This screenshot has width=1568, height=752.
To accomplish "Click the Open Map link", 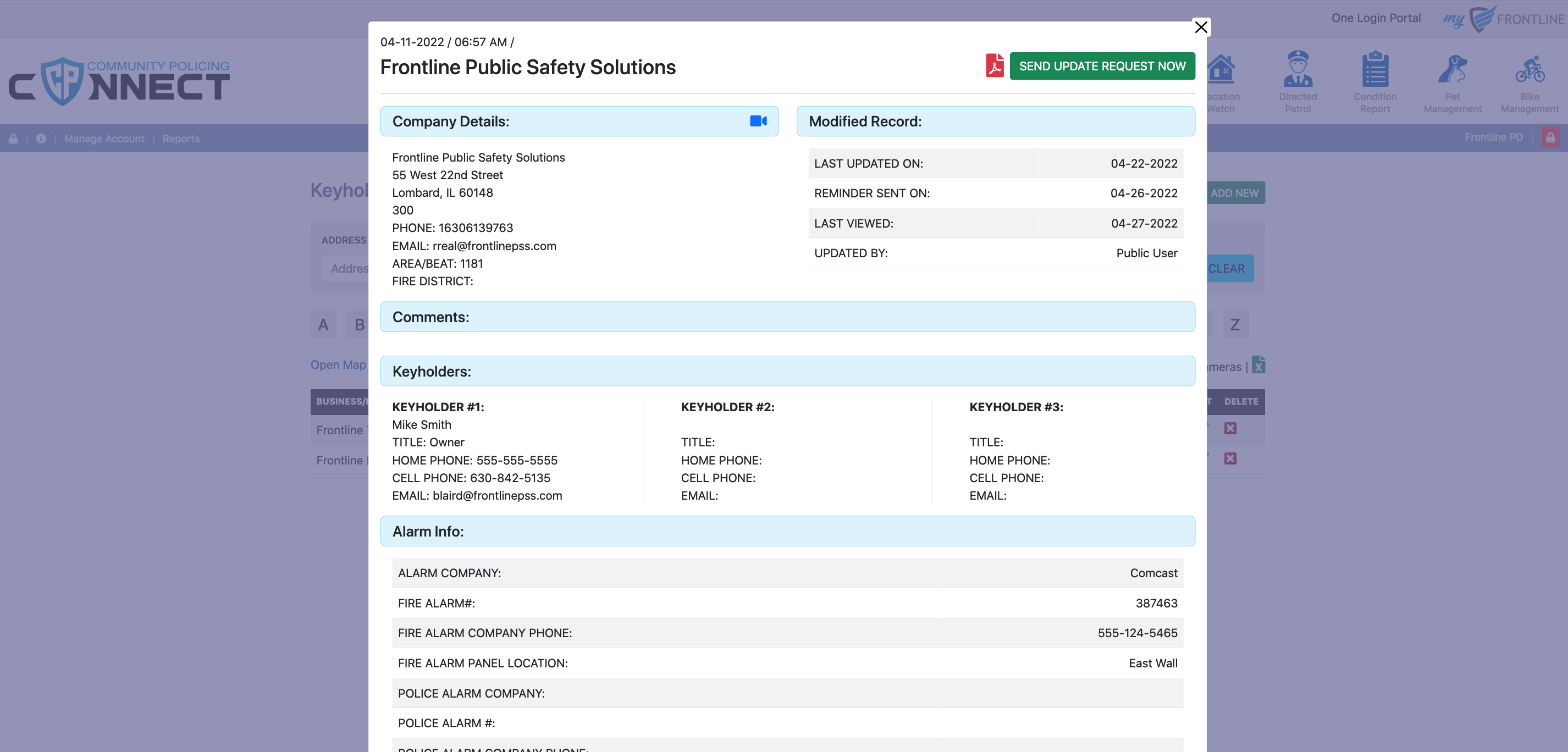I will [338, 365].
